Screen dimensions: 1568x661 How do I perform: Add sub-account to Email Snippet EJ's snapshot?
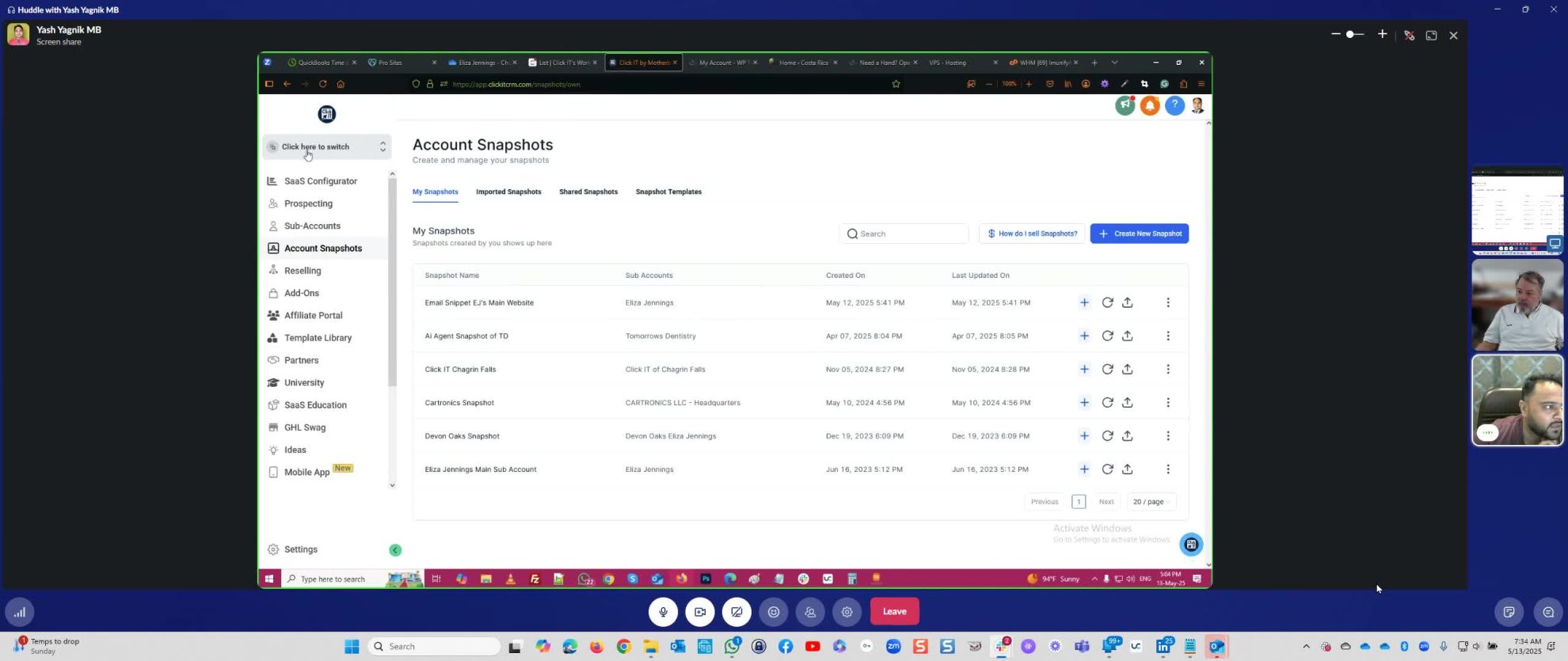point(1084,302)
